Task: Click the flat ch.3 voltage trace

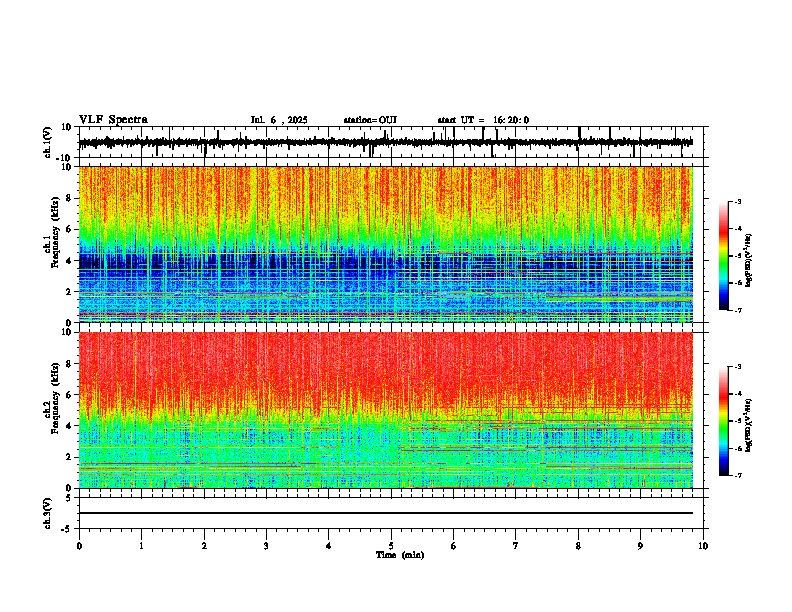Action: click(386, 513)
